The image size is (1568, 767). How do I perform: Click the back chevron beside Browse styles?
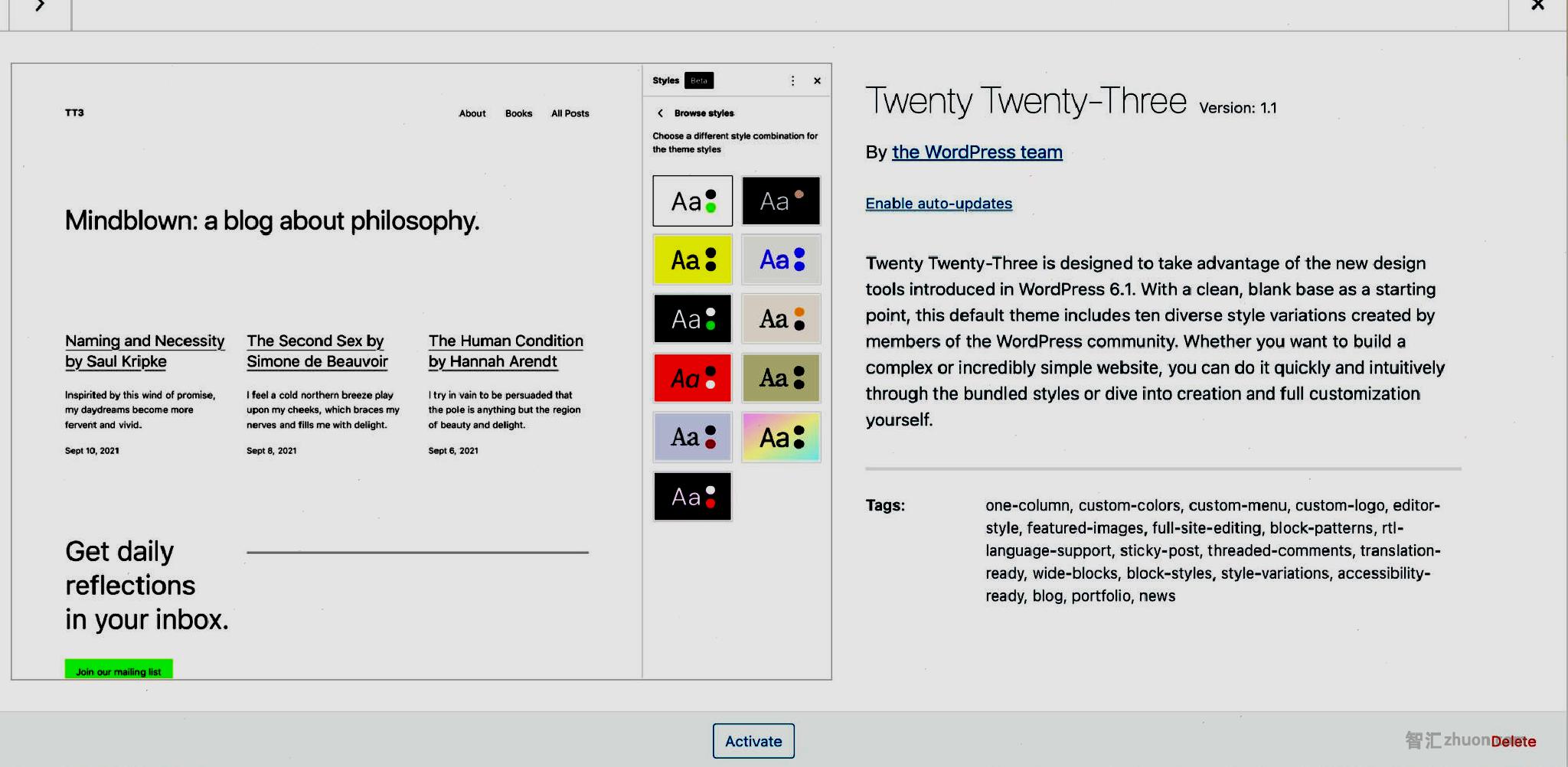660,113
